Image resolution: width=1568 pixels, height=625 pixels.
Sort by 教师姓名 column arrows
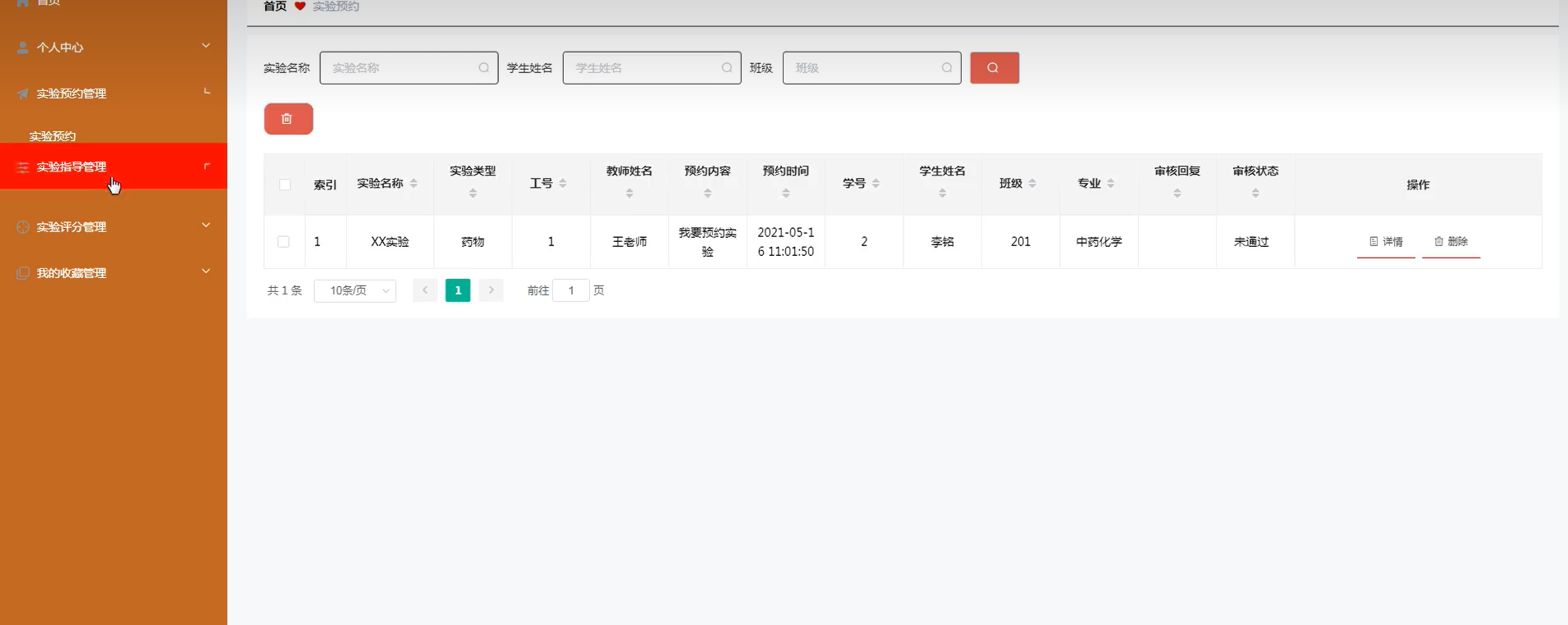(629, 194)
